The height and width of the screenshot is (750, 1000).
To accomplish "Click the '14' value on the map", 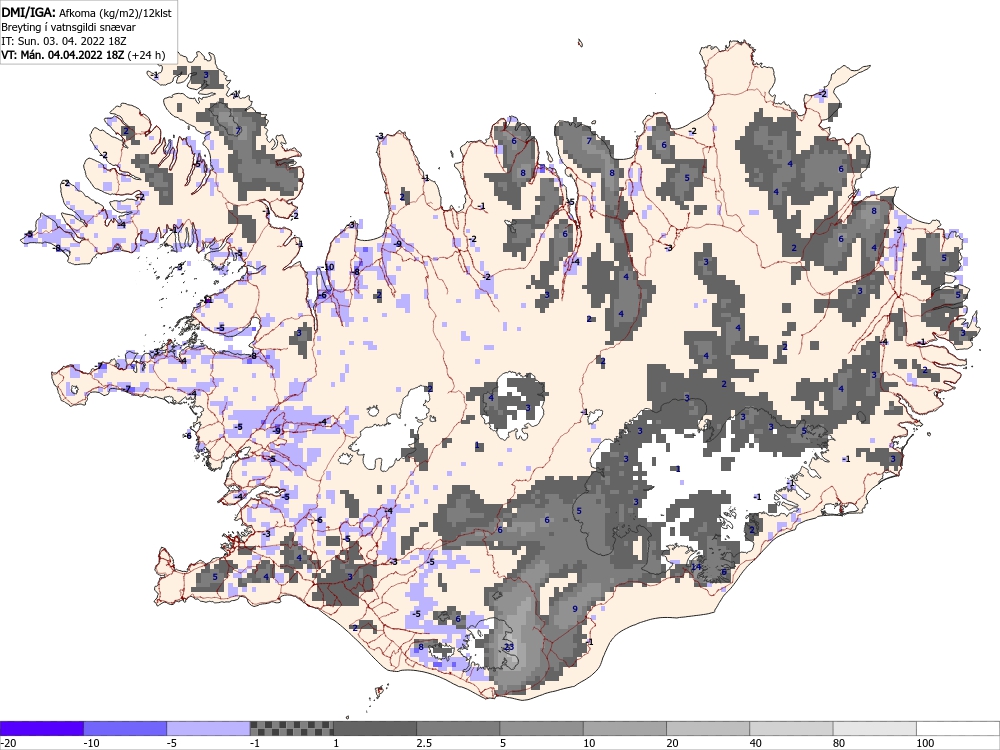I will [696, 567].
